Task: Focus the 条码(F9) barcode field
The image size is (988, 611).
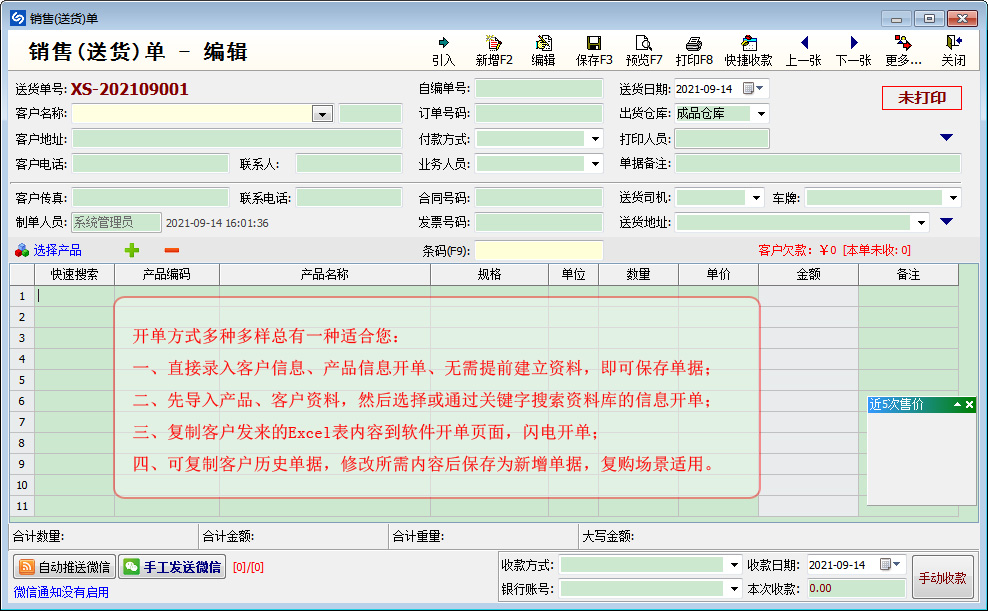Action: [539, 251]
